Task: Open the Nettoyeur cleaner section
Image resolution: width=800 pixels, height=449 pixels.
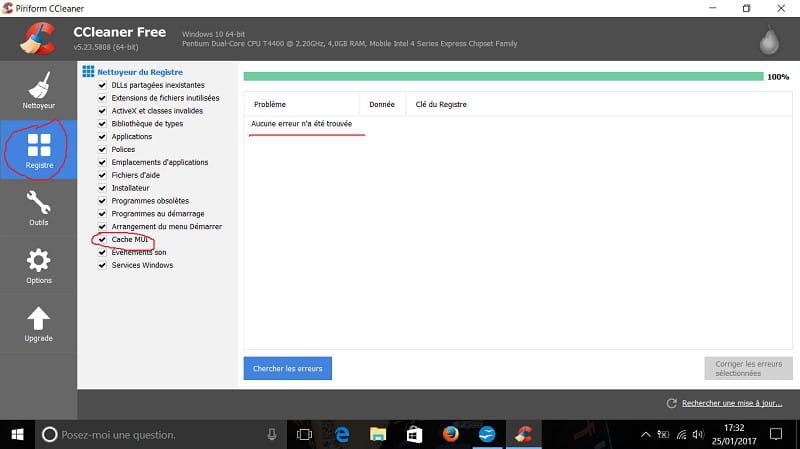Action: coord(39,91)
